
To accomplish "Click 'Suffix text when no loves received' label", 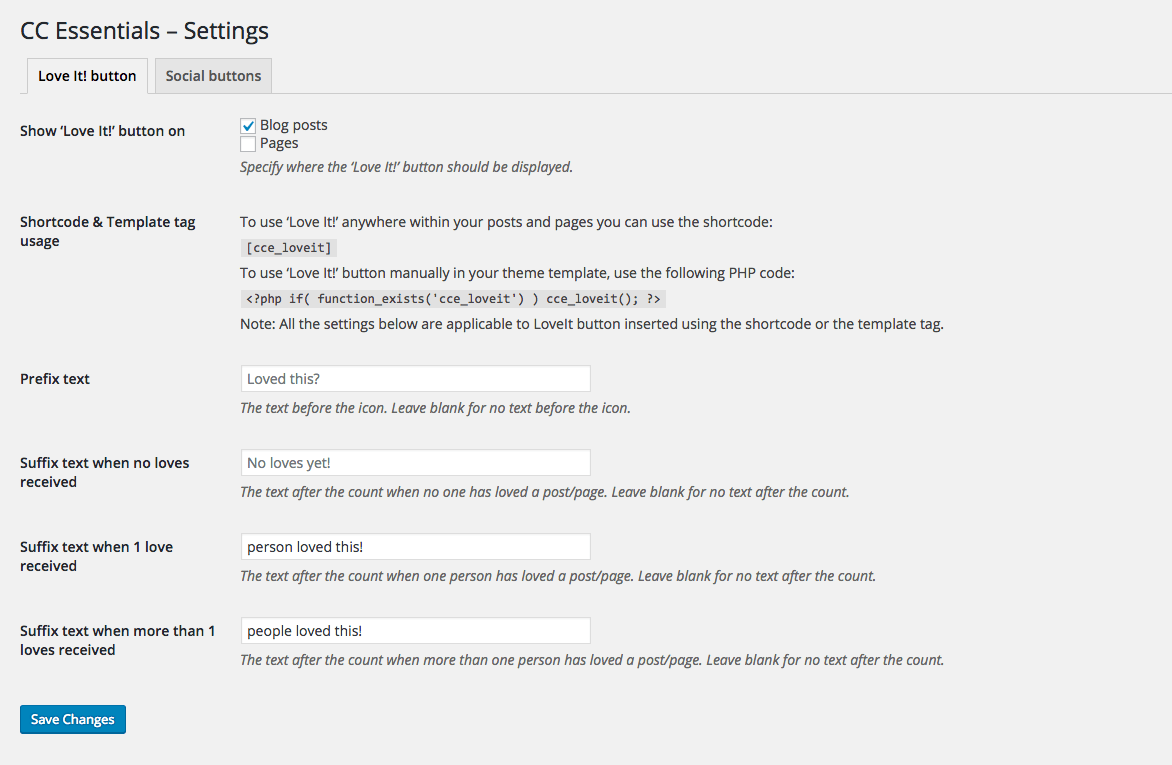I will tap(105, 472).
